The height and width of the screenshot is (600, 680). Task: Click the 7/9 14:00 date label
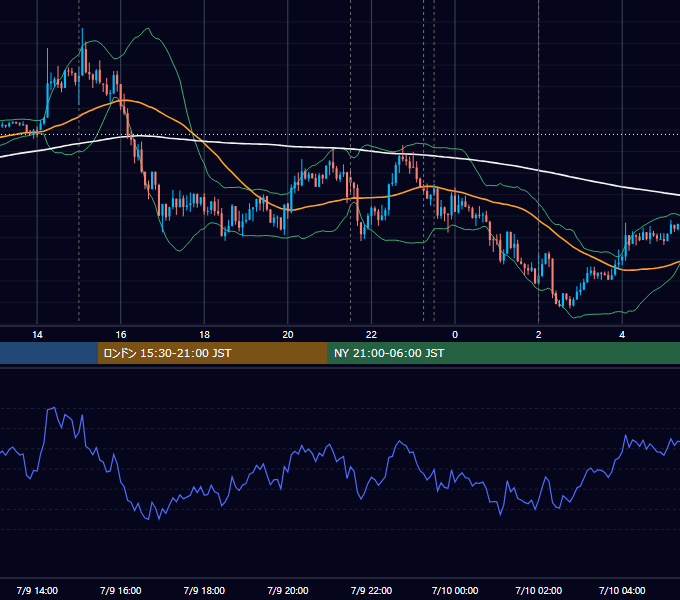click(x=37, y=590)
